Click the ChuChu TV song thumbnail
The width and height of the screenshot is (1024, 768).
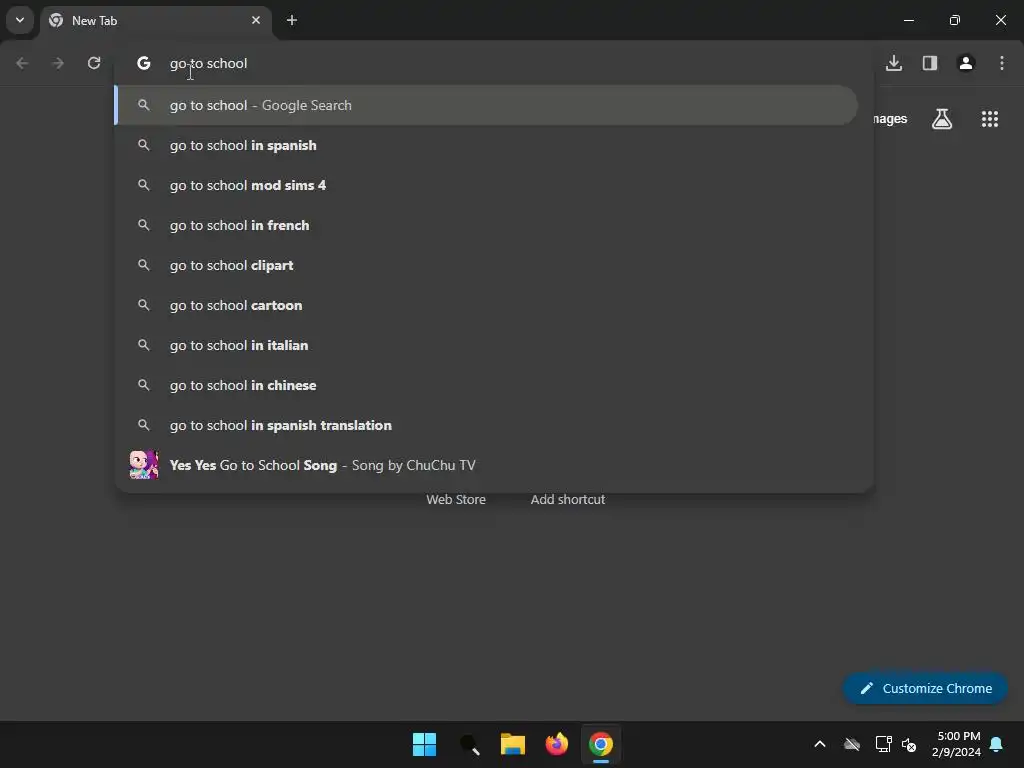(x=144, y=465)
